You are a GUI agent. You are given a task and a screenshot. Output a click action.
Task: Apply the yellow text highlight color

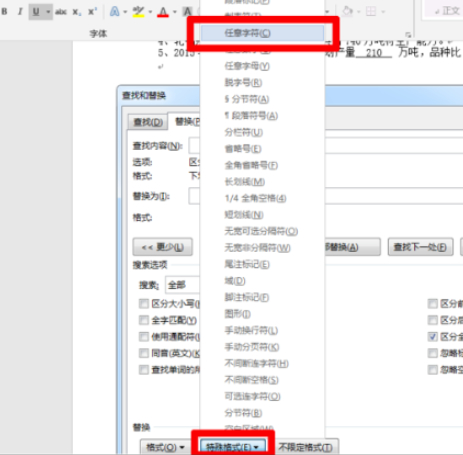pyautogui.click(x=138, y=12)
